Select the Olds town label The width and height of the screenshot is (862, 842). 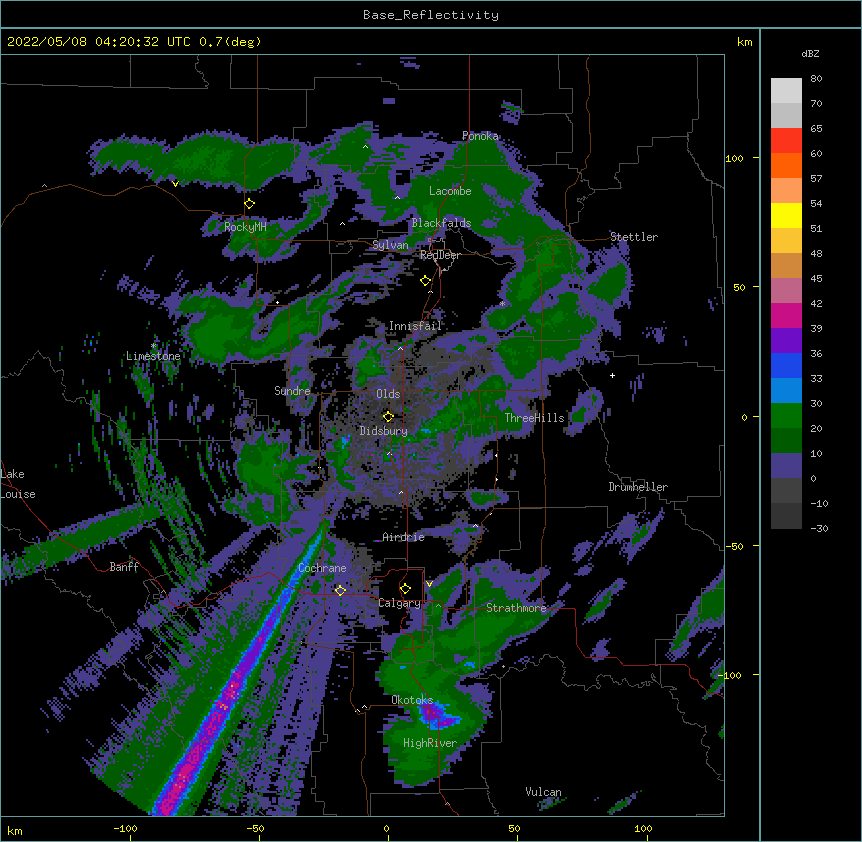pyautogui.click(x=388, y=394)
